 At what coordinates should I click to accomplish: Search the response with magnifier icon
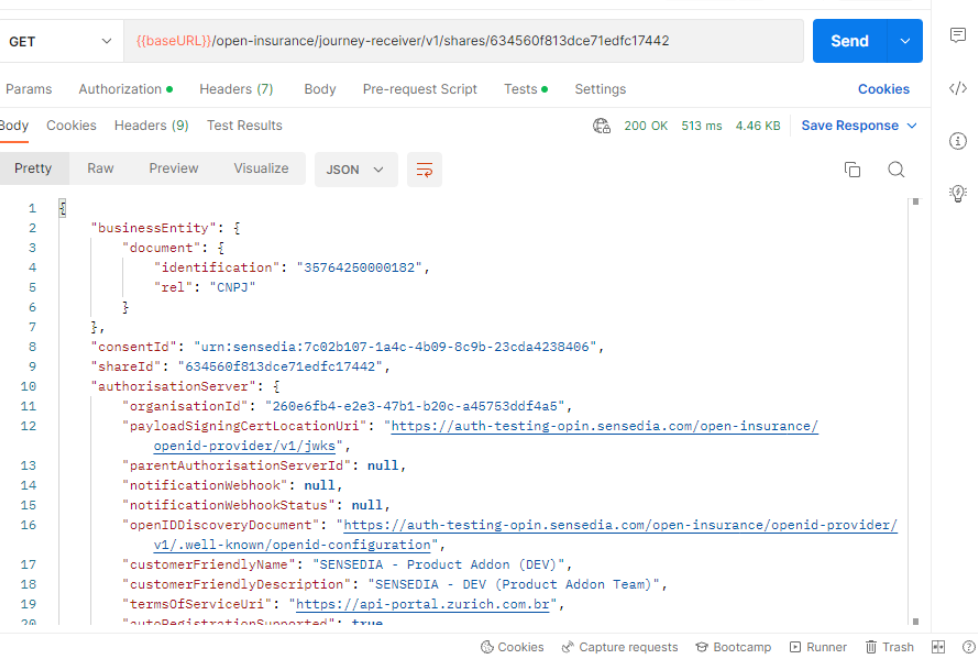coord(896,169)
